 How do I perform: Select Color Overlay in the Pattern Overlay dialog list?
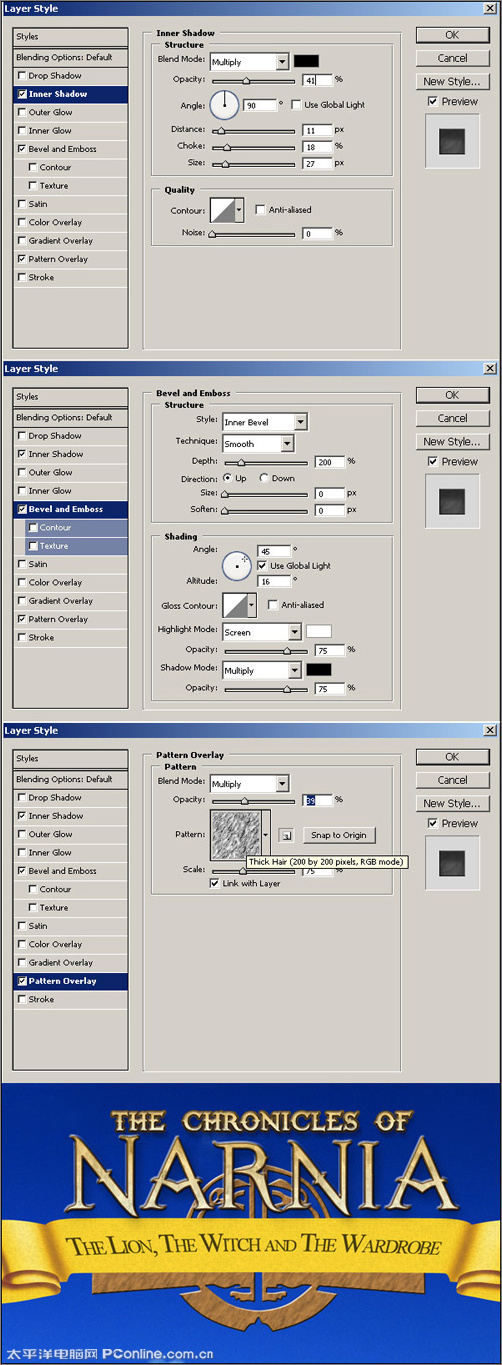point(71,944)
